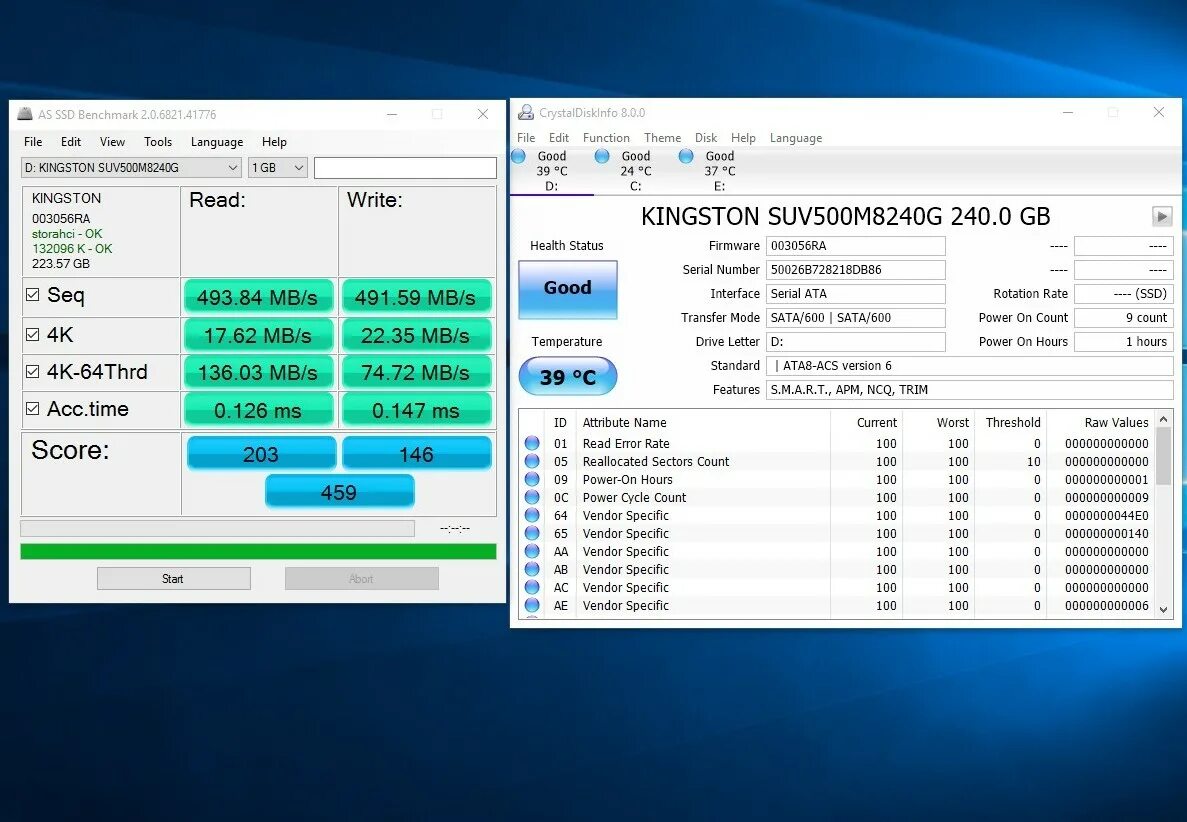Click the Raw Values column header
The width and height of the screenshot is (1187, 822).
click(x=1116, y=422)
